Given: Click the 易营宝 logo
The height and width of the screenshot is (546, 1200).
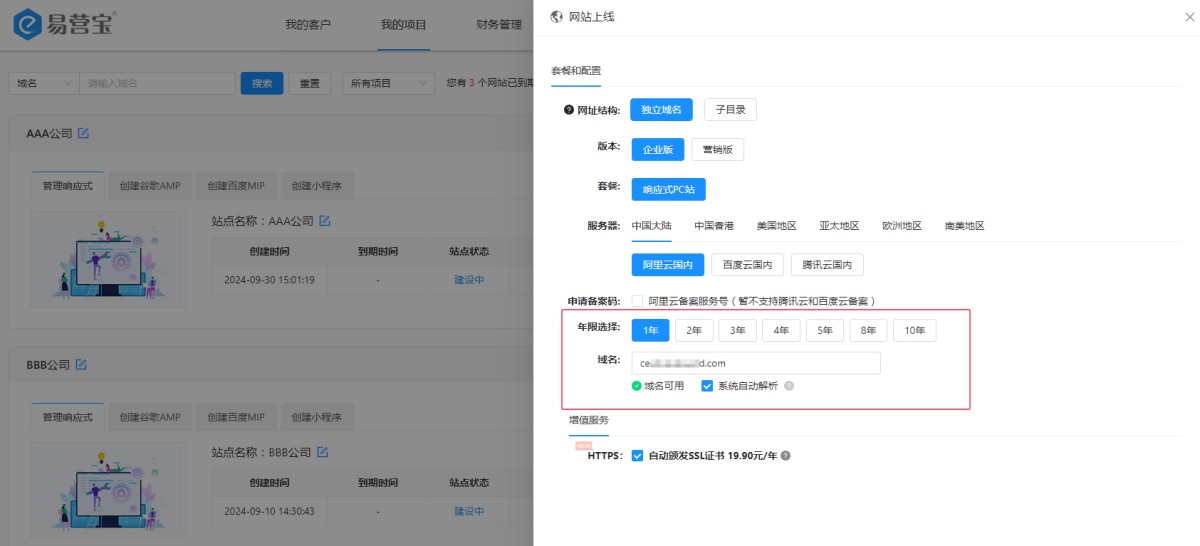Looking at the screenshot, I should [x=66, y=24].
